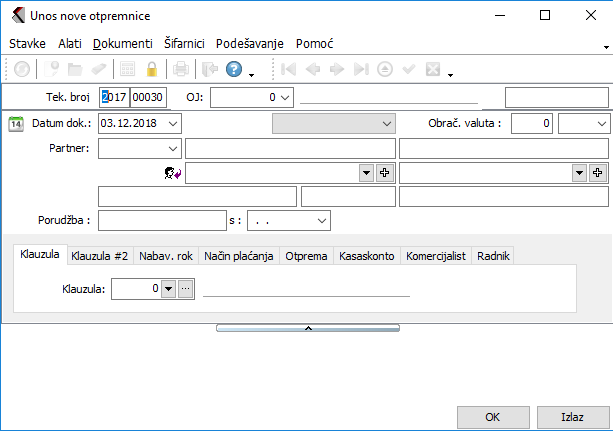Expand the OJ dropdown

[285, 97]
